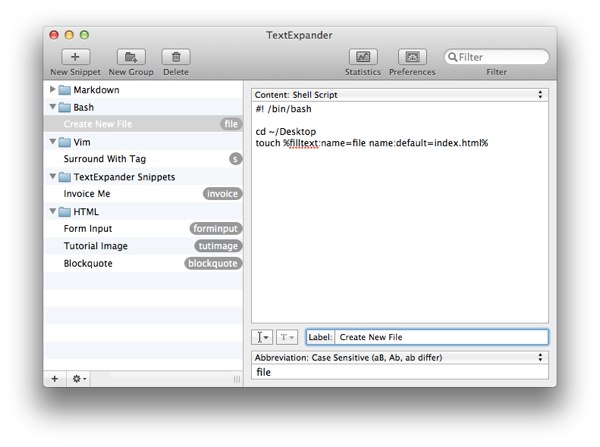
Task: Open the text format T popup button
Action: pos(287,337)
